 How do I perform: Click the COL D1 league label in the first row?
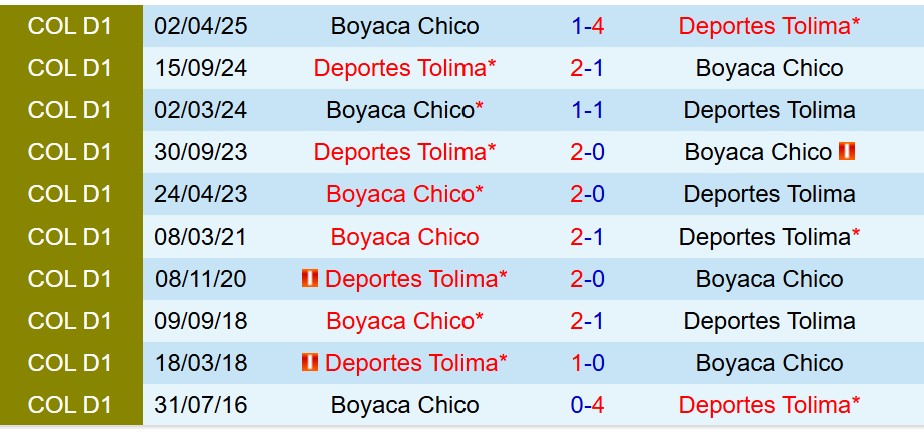70,26
